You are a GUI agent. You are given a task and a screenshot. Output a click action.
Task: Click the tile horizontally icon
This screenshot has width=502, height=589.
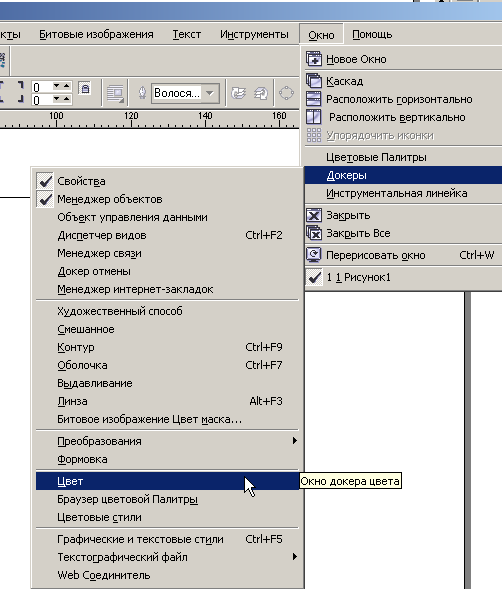(x=314, y=99)
